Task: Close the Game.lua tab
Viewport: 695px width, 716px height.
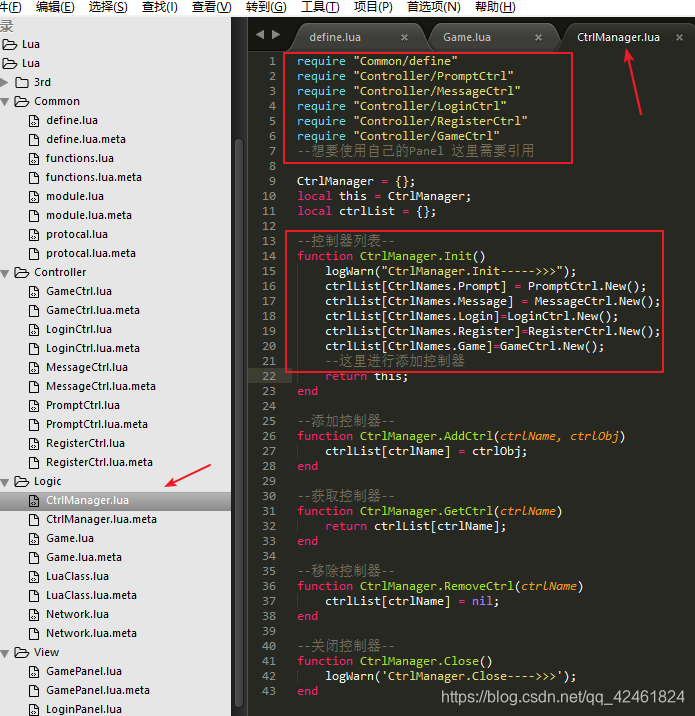Action: click(538, 37)
